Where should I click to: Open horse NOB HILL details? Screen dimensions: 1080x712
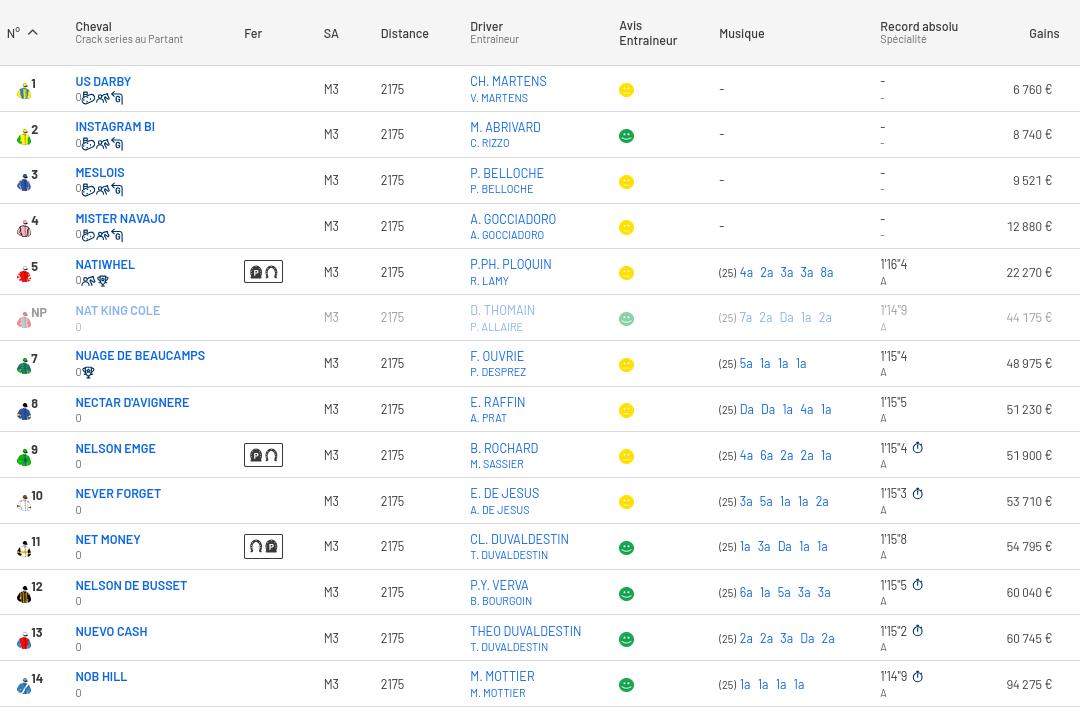pos(101,677)
